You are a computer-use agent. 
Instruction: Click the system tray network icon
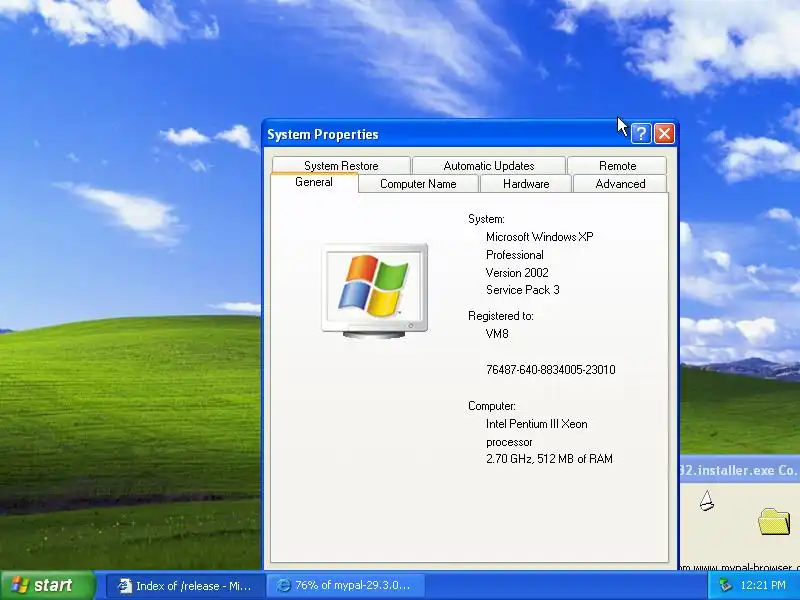725,585
